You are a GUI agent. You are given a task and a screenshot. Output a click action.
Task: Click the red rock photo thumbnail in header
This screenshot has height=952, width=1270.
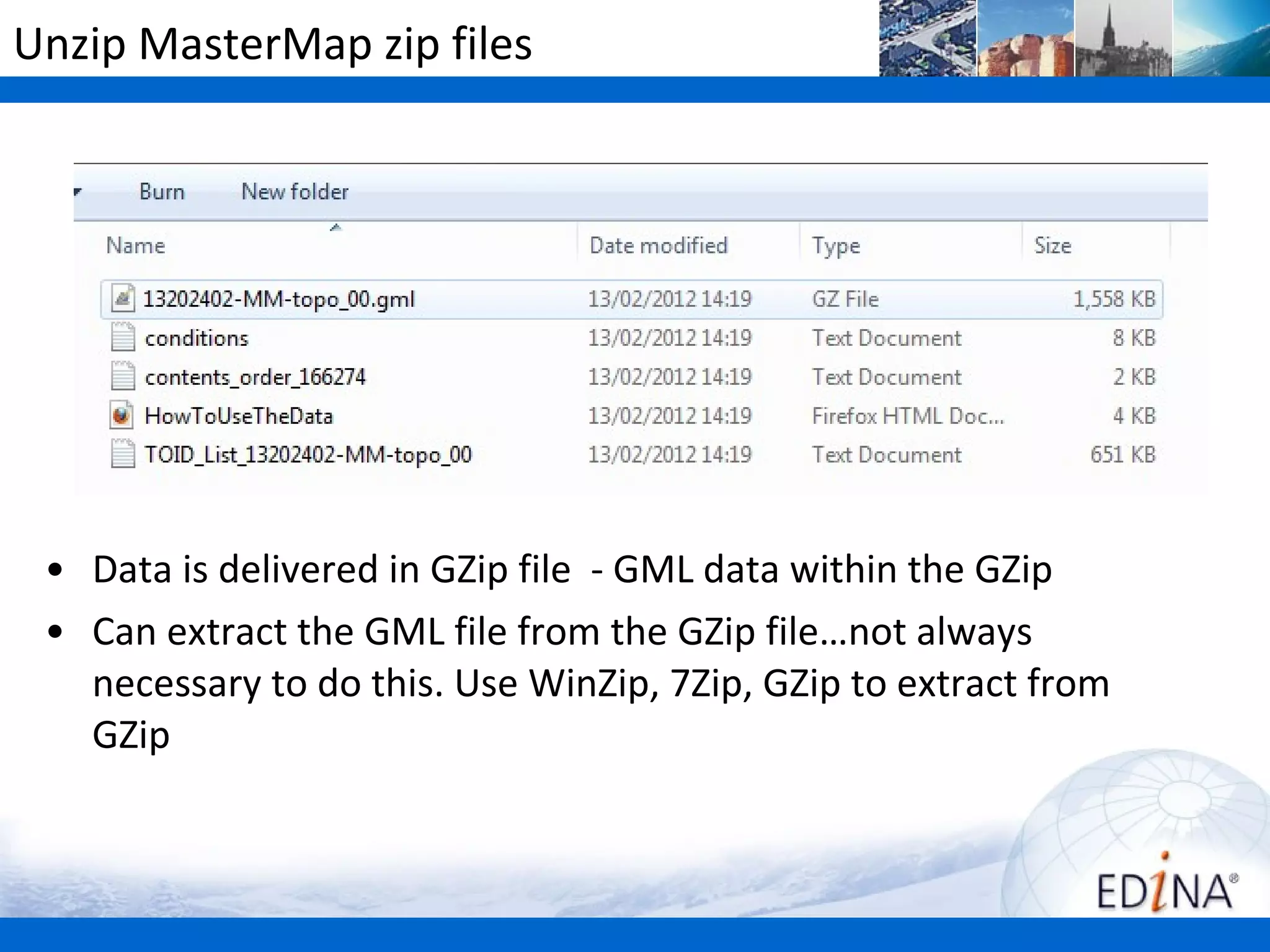pyautogui.click(x=1026, y=38)
